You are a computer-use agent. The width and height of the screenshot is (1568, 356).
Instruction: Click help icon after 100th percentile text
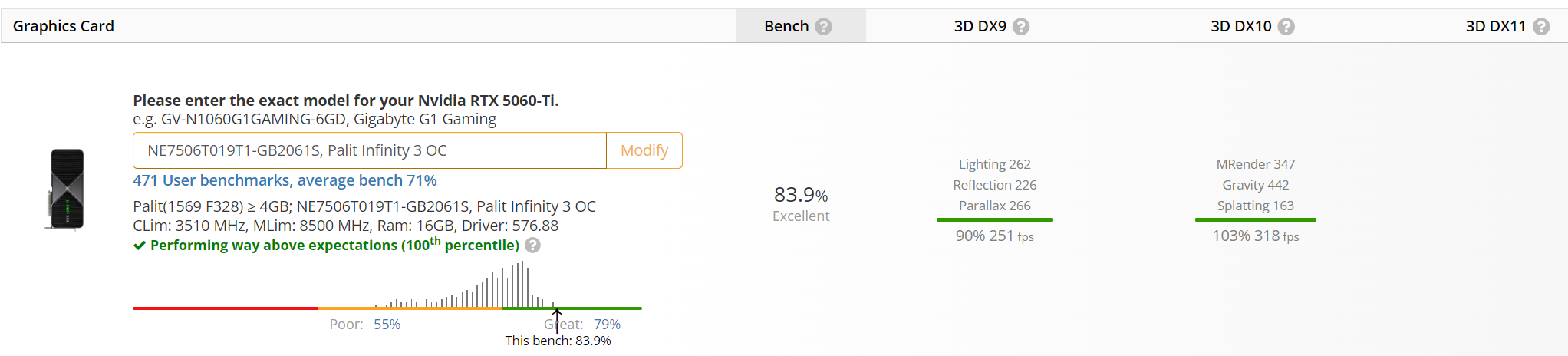point(532,246)
